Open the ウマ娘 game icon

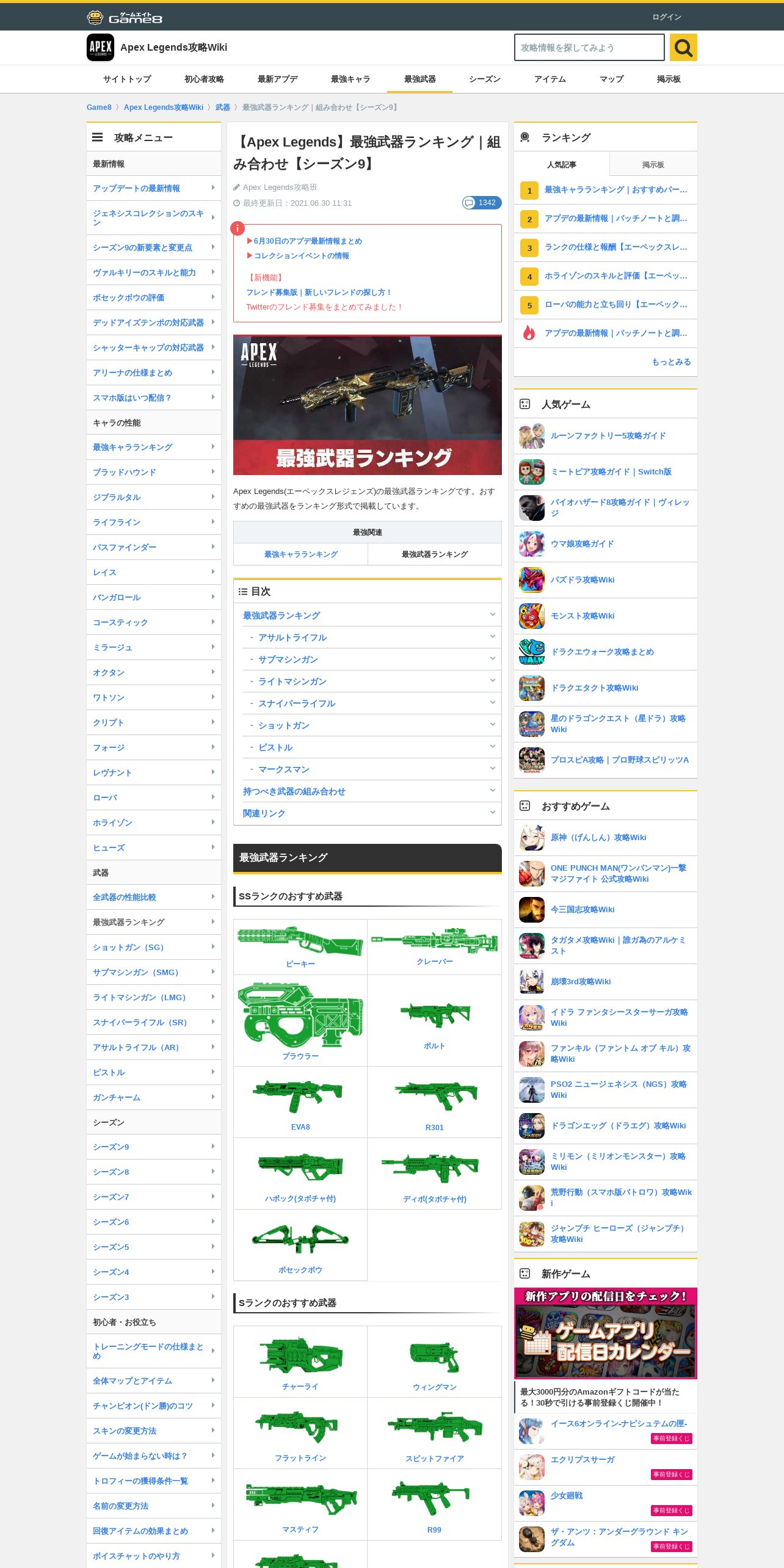coord(532,544)
